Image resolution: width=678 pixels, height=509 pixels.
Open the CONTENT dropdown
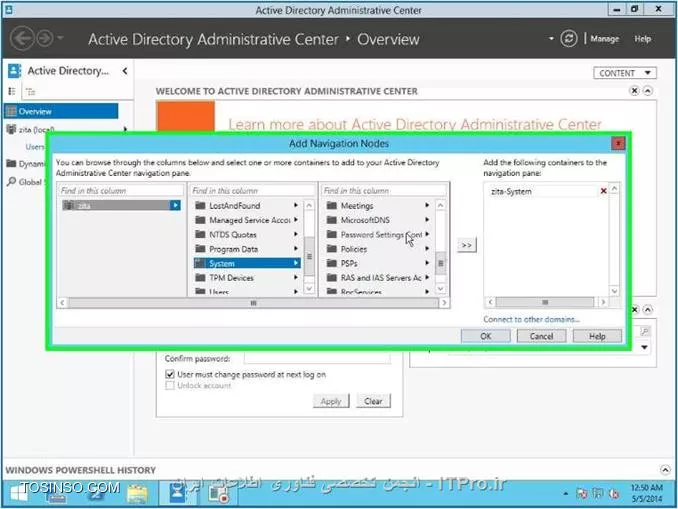coord(625,73)
